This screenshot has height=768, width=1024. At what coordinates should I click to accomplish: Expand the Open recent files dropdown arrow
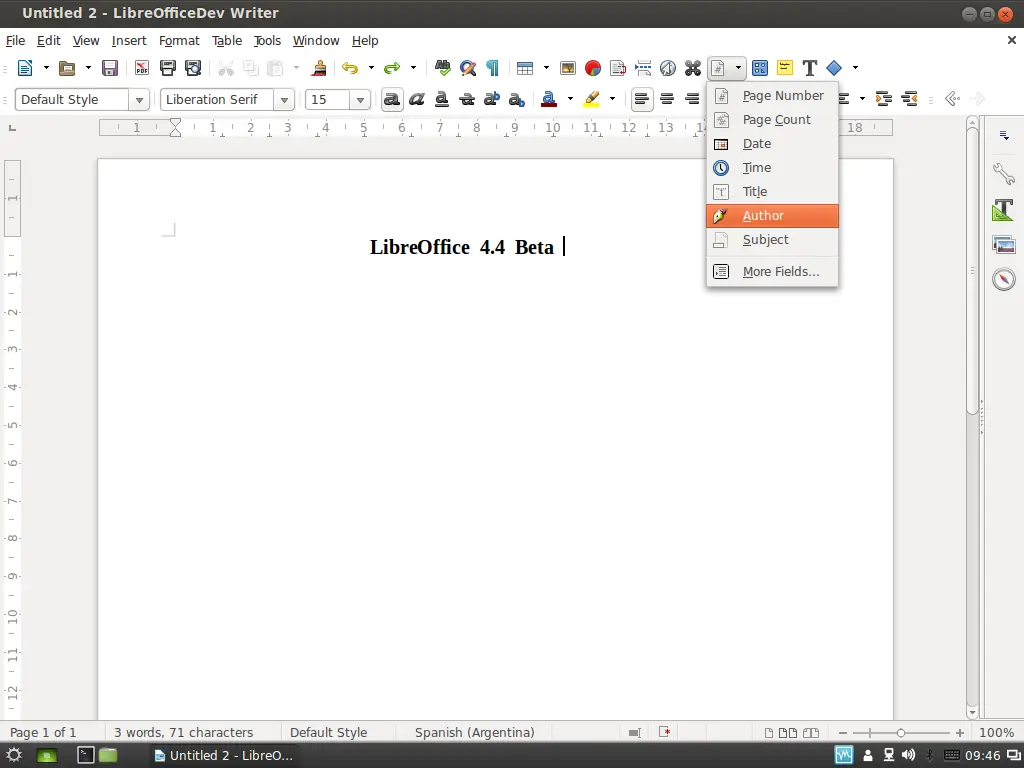pos(88,68)
